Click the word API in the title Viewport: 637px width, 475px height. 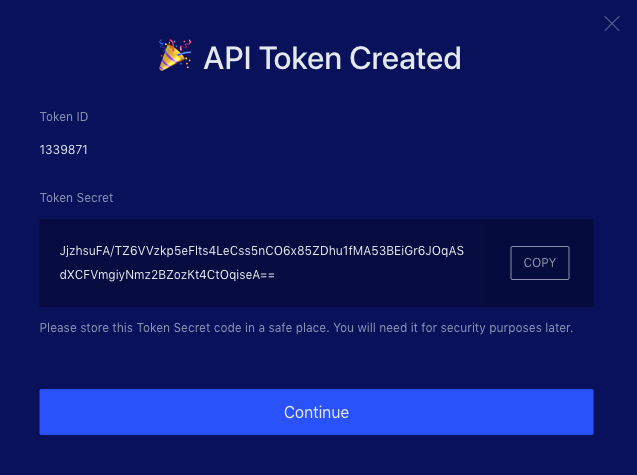[x=227, y=58]
